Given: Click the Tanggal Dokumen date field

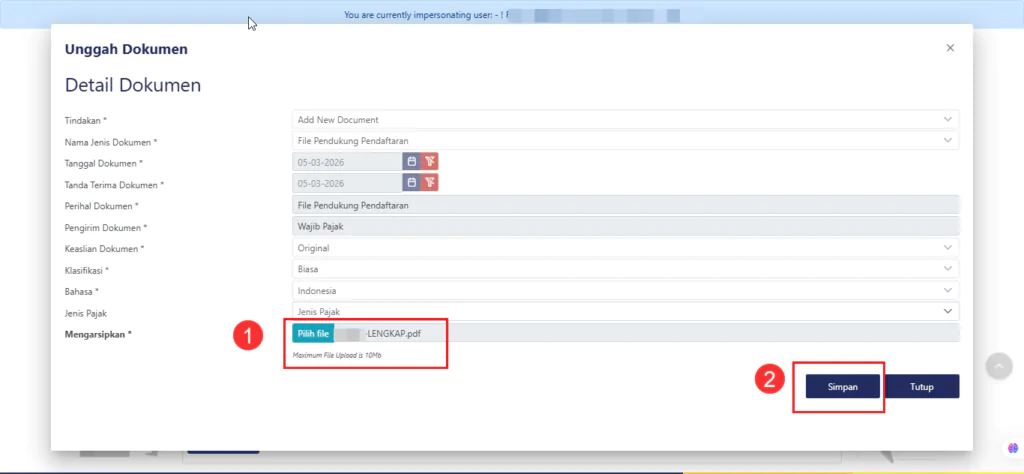Looking at the screenshot, I should tap(346, 161).
